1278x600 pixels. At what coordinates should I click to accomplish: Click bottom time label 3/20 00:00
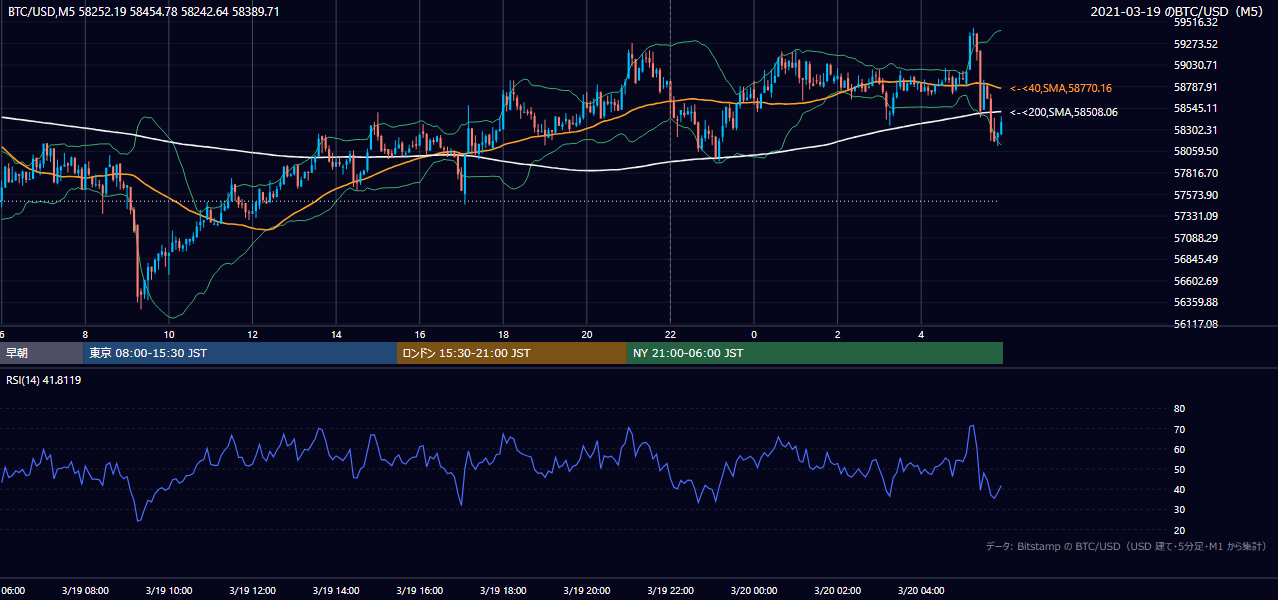tap(754, 591)
